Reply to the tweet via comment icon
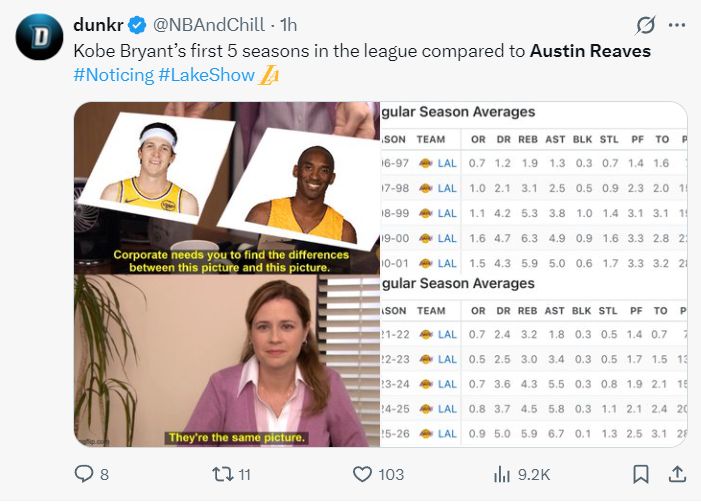 pyautogui.click(x=85, y=474)
